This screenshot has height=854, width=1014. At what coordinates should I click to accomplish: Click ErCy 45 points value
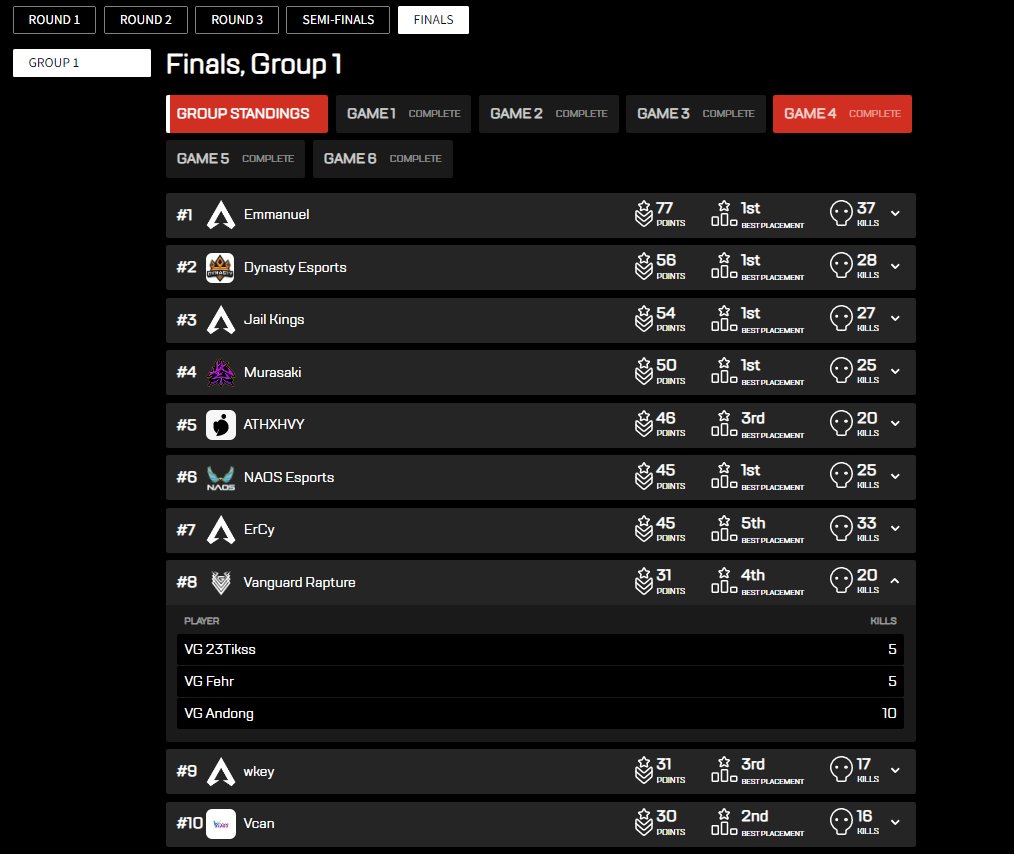click(x=666, y=523)
